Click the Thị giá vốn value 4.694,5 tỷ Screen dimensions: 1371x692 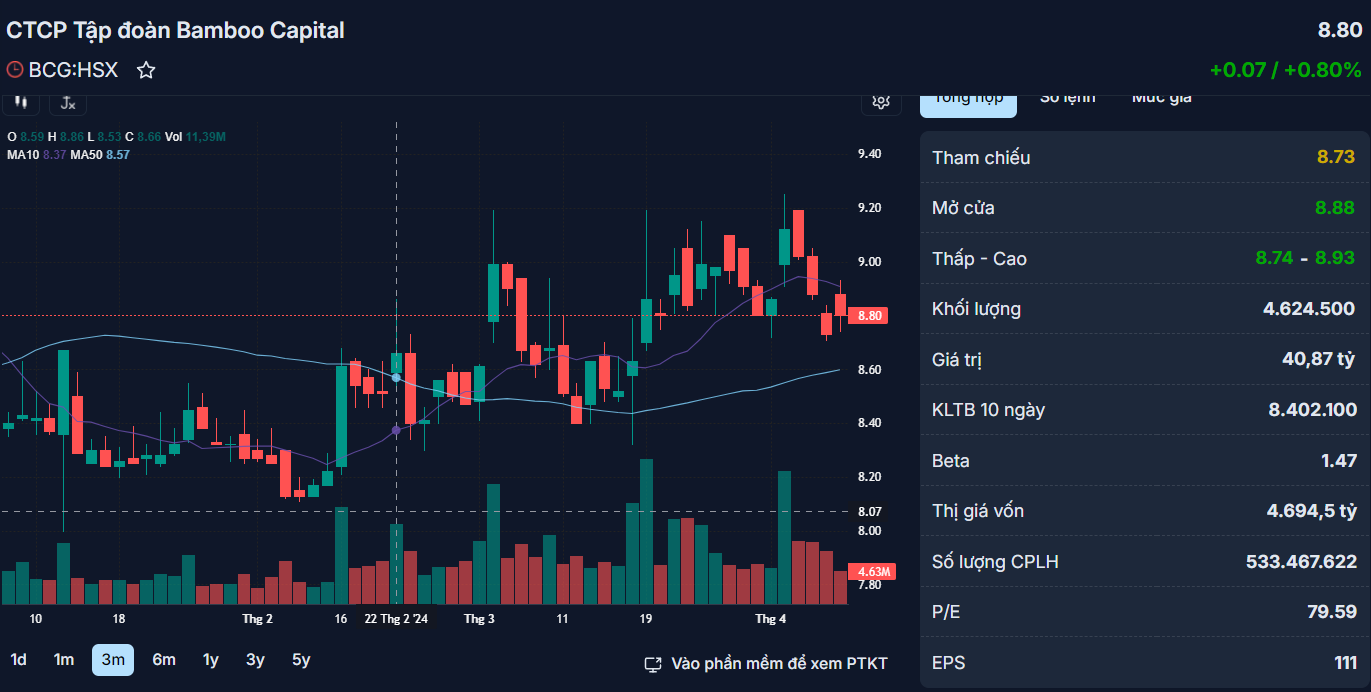click(1312, 511)
